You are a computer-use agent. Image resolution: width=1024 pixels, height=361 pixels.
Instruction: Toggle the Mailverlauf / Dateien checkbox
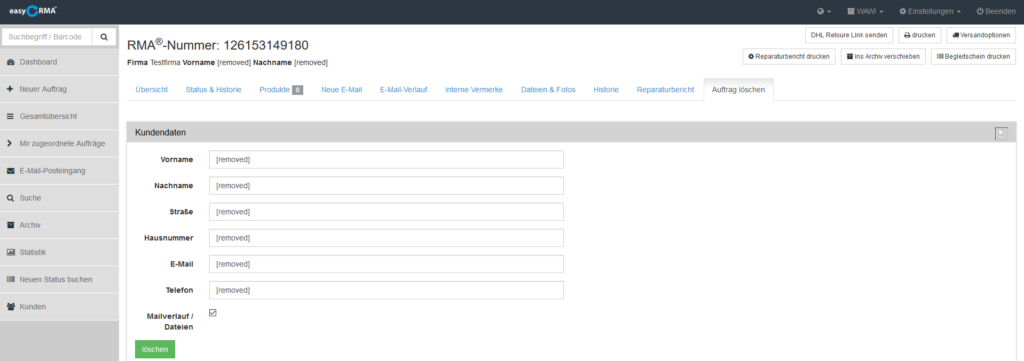[213, 313]
